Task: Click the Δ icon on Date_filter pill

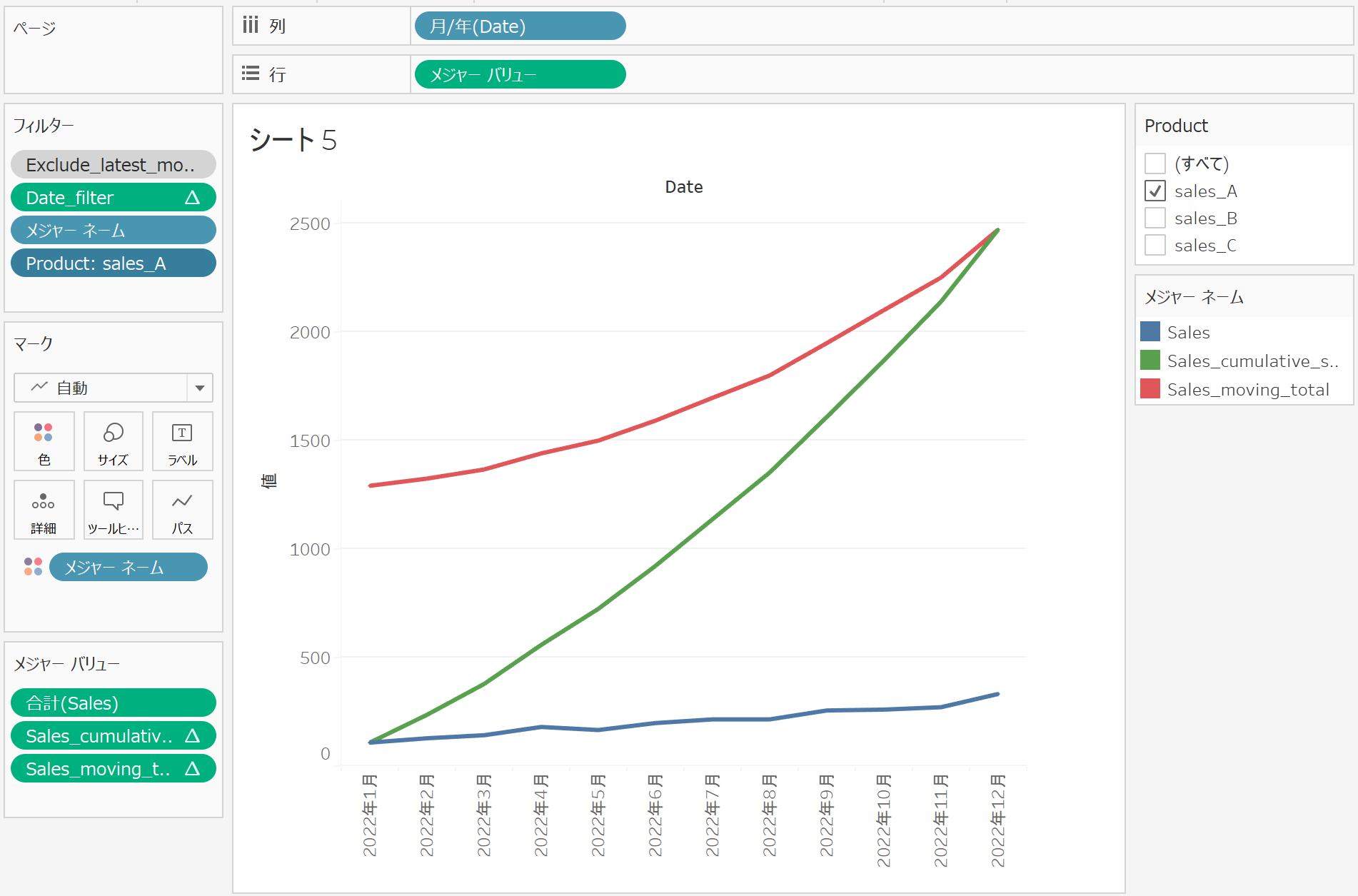Action: point(193,197)
